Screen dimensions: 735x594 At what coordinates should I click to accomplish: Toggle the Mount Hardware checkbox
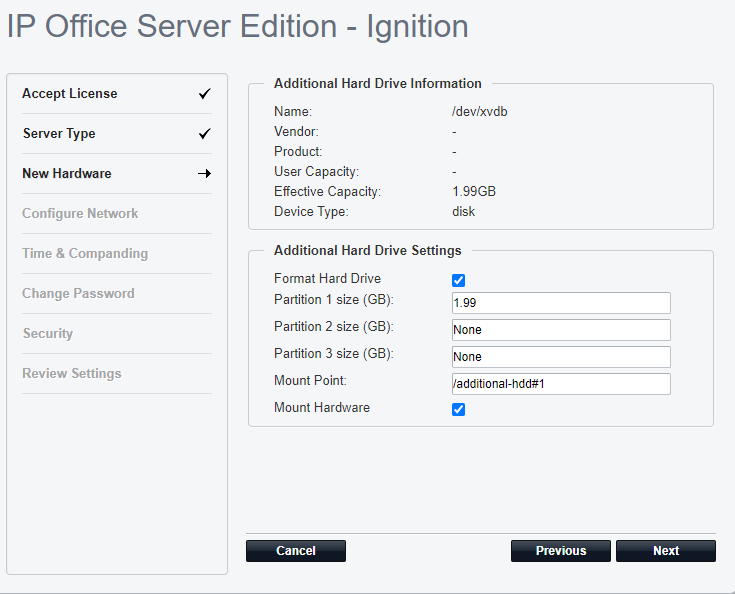(458, 409)
